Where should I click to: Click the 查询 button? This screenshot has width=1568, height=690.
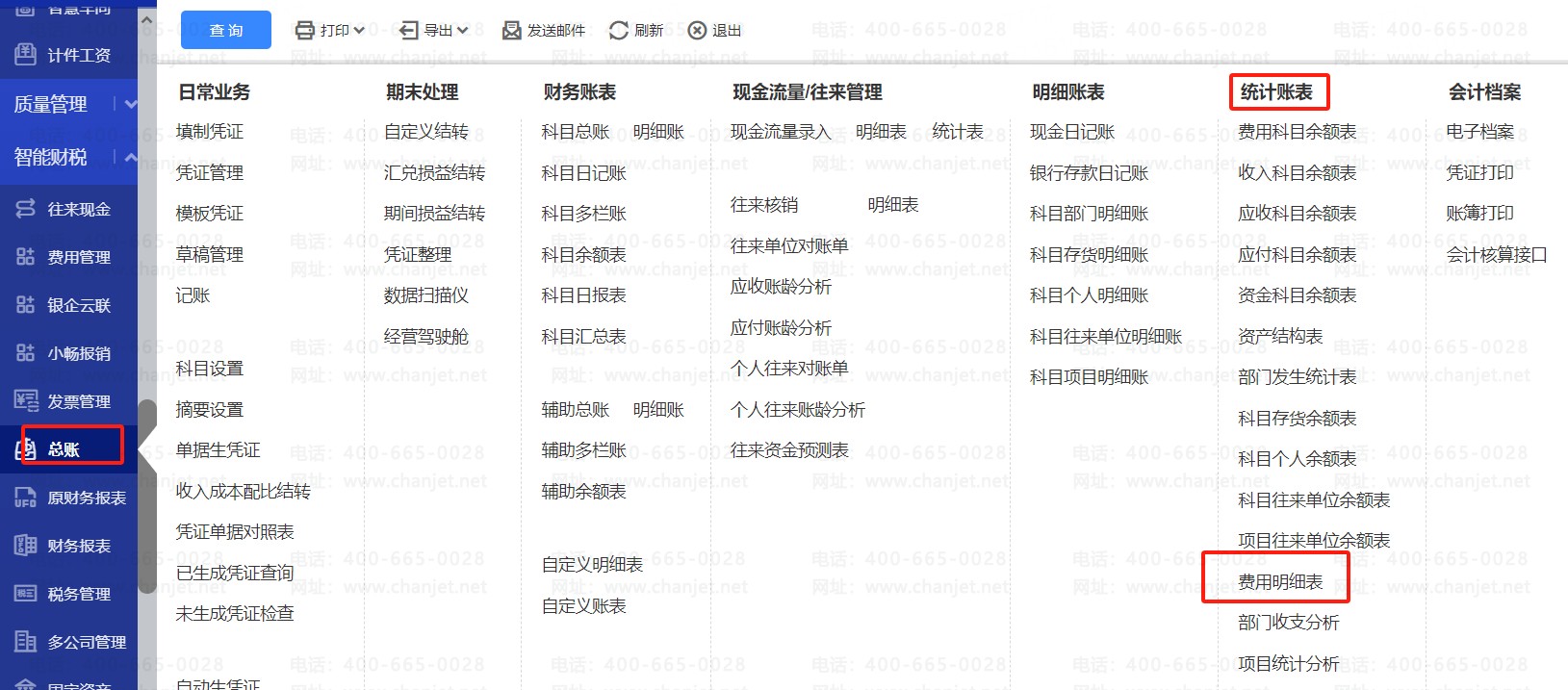pos(226,30)
